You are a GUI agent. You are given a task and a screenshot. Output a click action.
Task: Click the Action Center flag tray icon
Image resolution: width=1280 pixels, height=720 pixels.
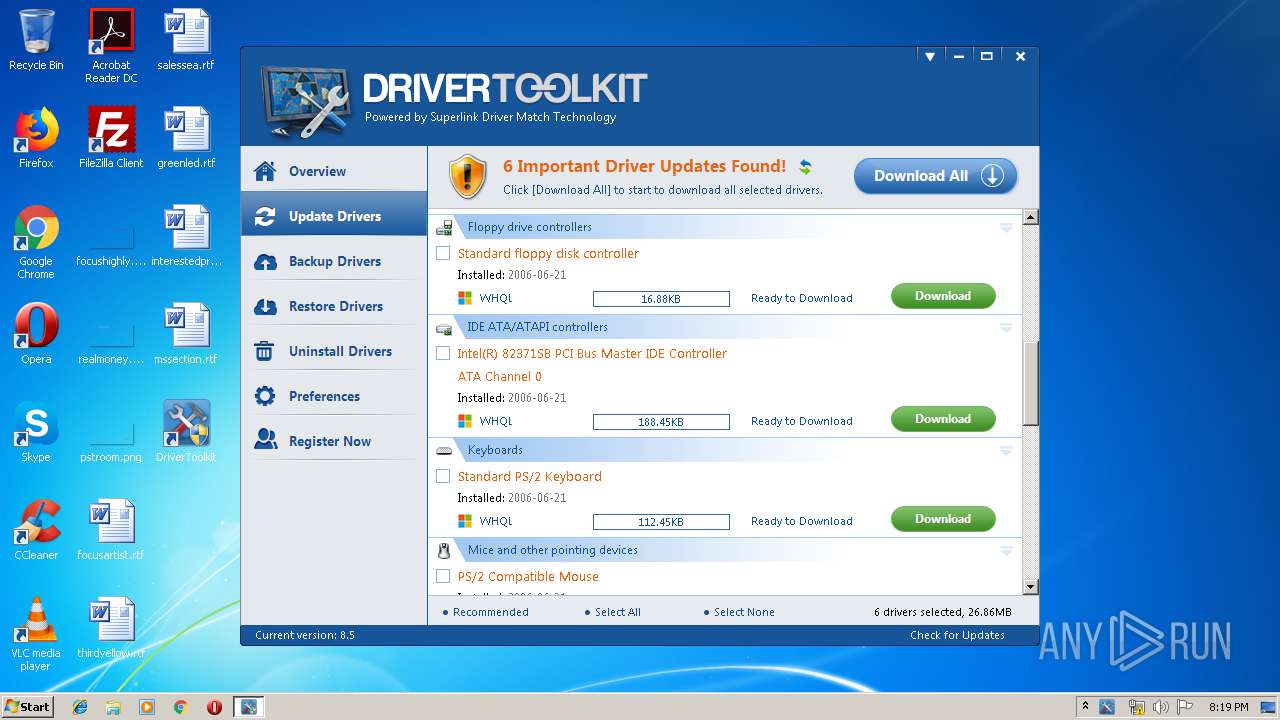1185,707
